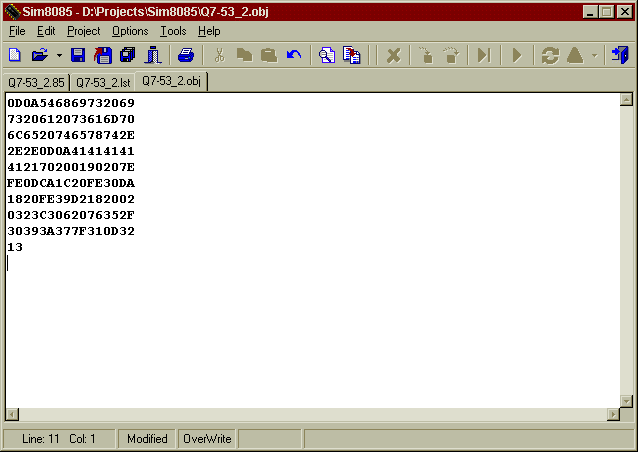Click the Exit door icon in toolbar
Image resolution: width=638 pixels, height=452 pixels.
tap(620, 55)
